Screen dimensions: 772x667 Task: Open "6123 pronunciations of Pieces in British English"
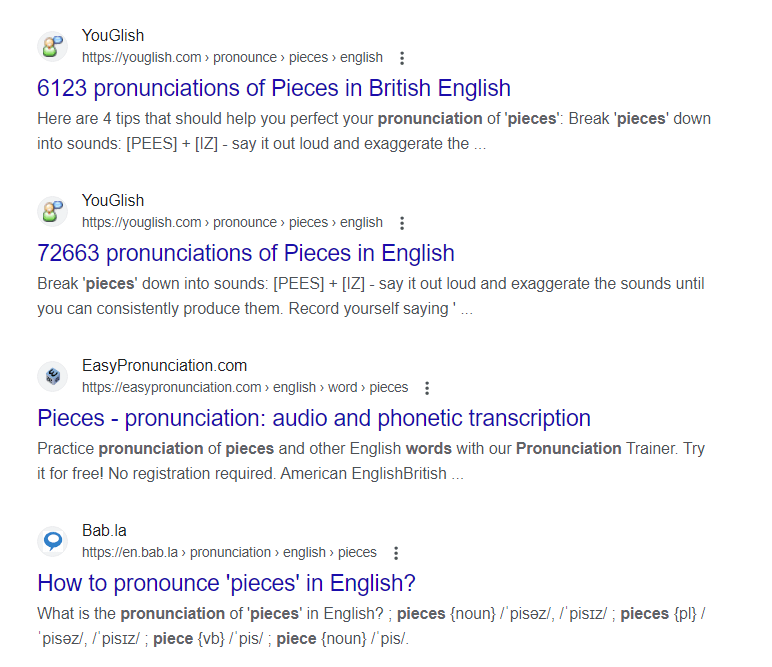(274, 88)
